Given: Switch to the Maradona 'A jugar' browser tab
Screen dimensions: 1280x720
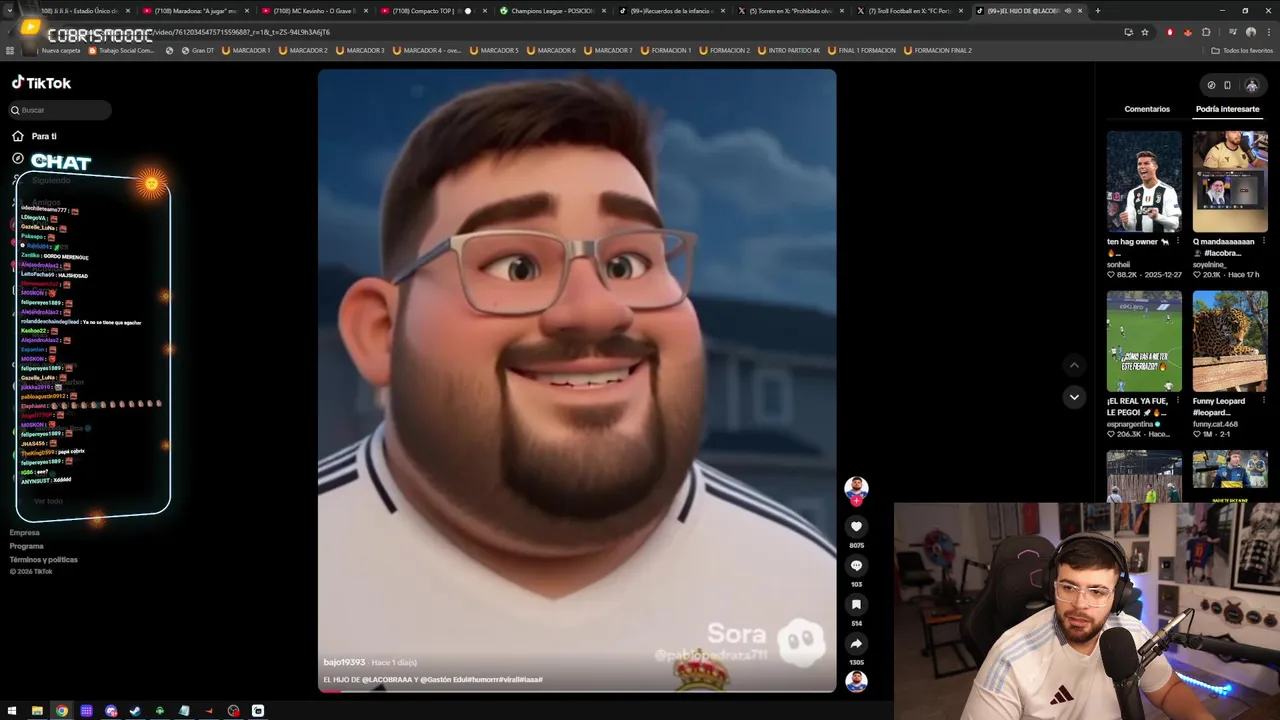Looking at the screenshot, I should pos(195,11).
